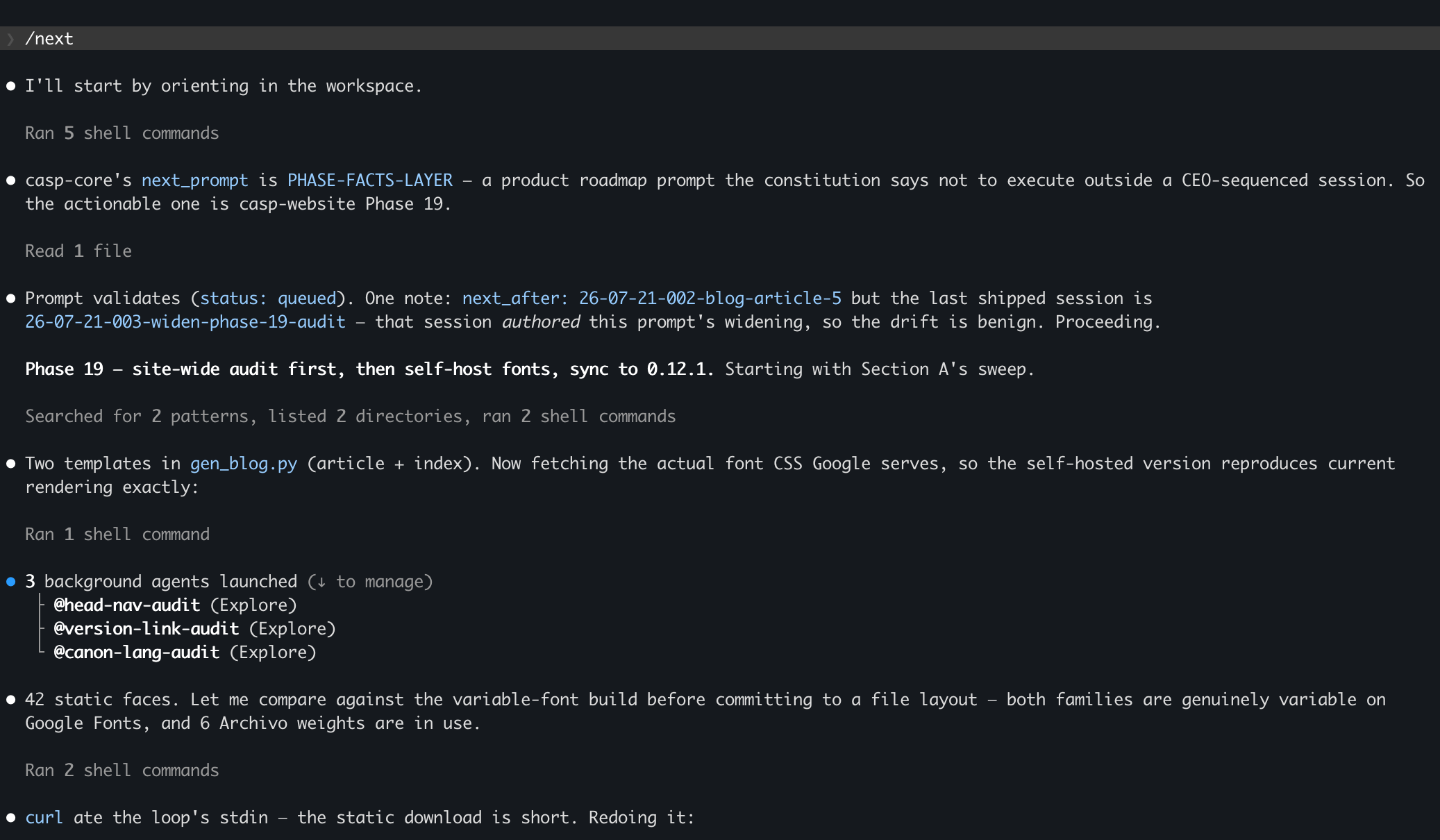Click the PHASE-FACTS-LAYER reference
The image size is (1440, 840).
coord(370,180)
